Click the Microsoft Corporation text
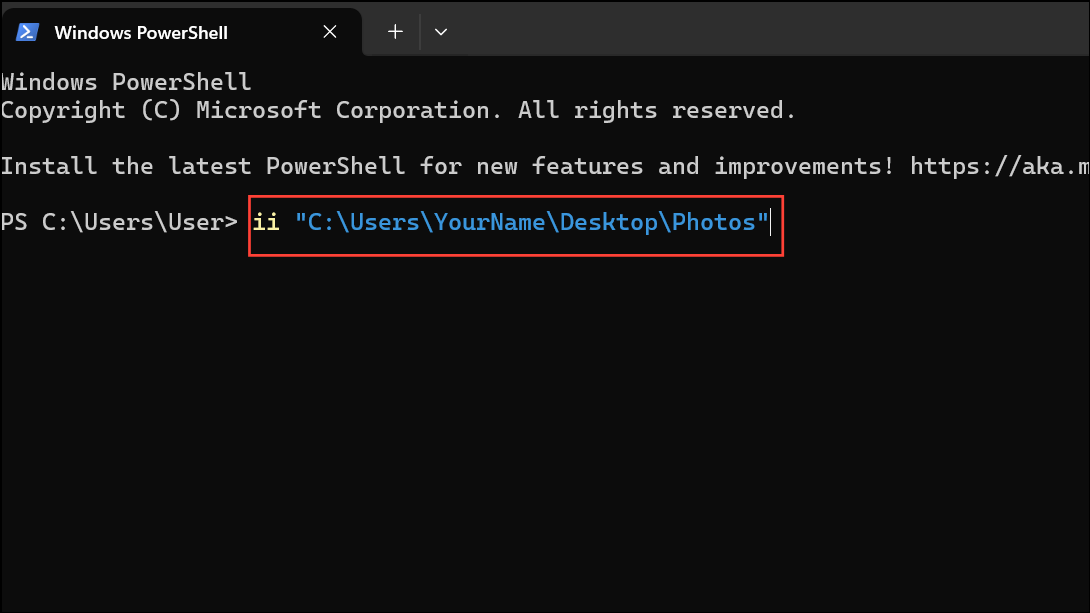Screen dimensions: 1090x613 coord(342,110)
